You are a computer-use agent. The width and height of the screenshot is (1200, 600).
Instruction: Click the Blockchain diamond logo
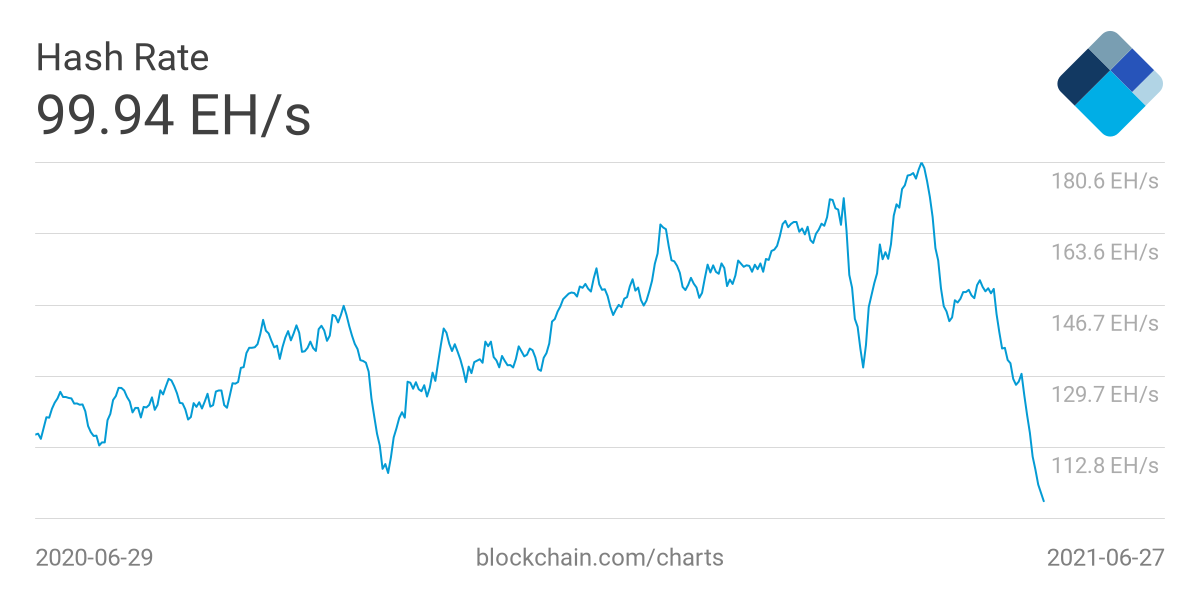(x=1110, y=83)
